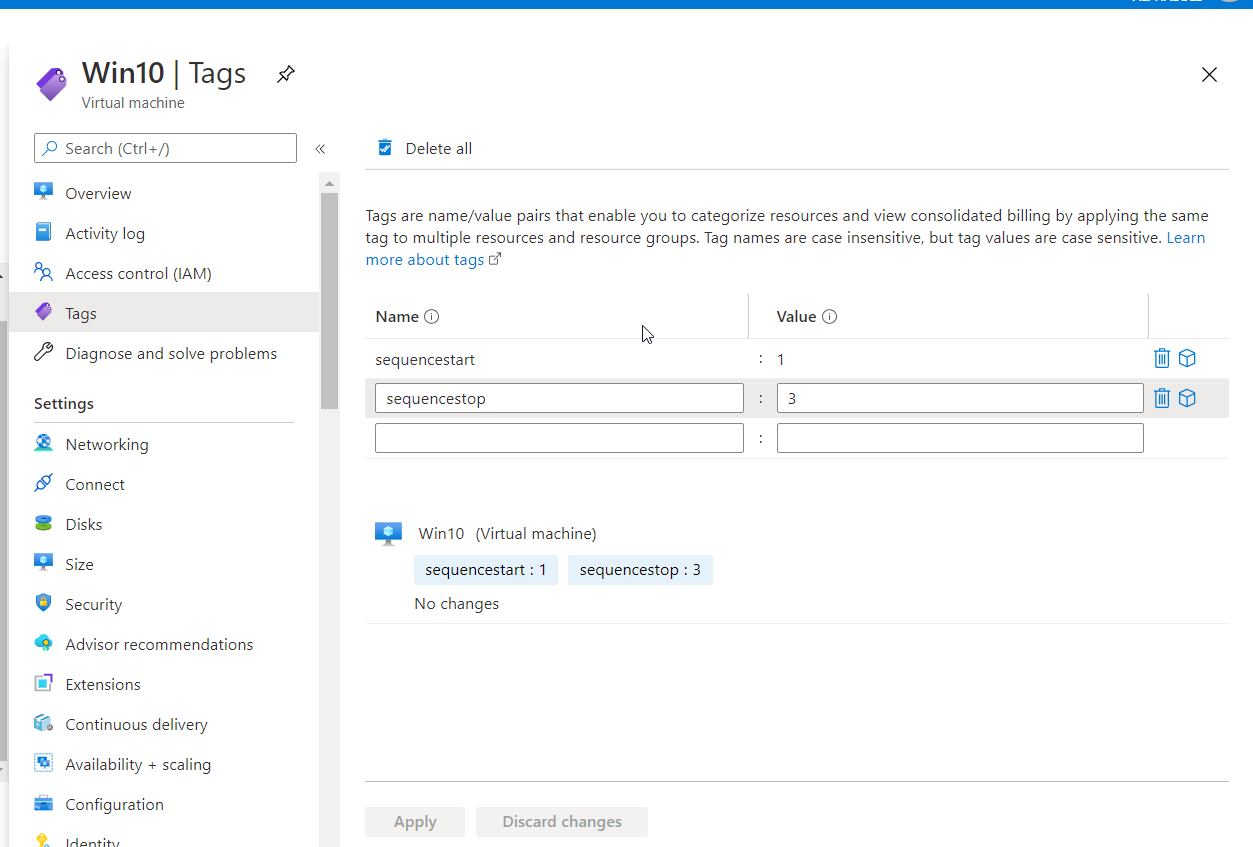Screen dimensions: 1253x847
Task: Click the Security shield icon
Action: click(43, 603)
